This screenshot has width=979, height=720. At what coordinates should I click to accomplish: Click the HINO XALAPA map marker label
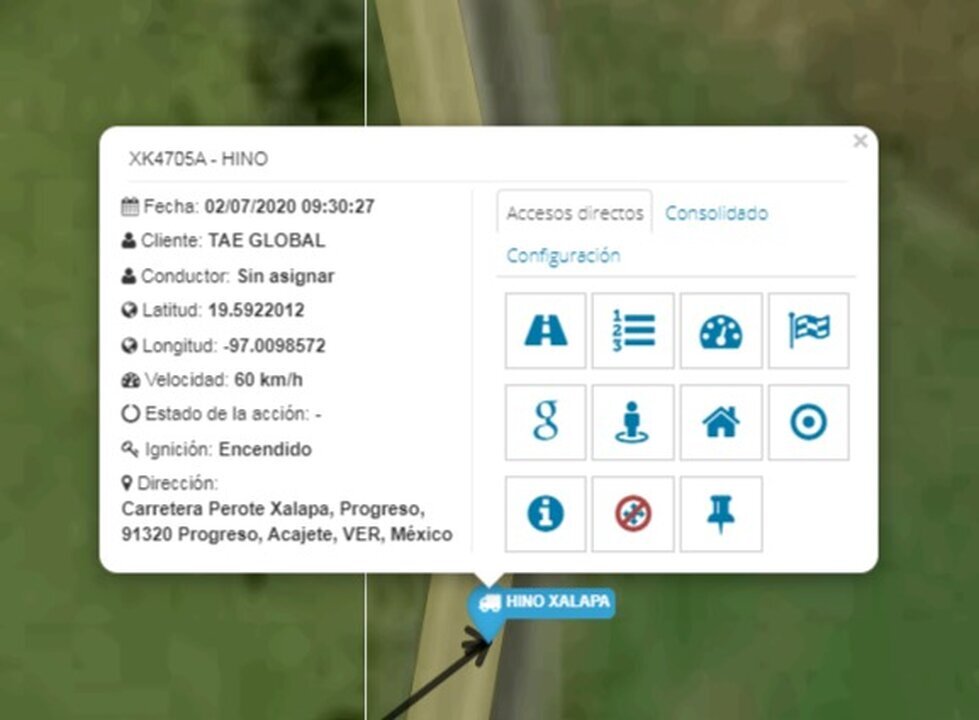coord(557,602)
